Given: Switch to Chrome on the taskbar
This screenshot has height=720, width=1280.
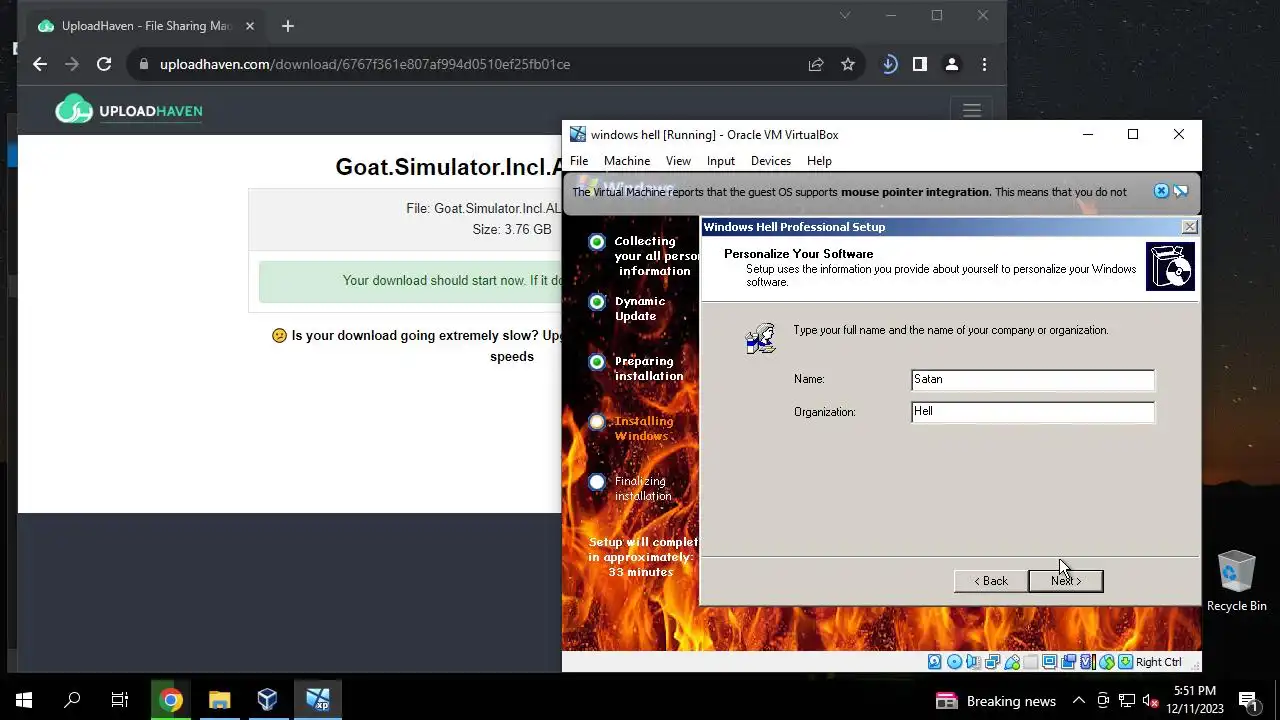Looking at the screenshot, I should pyautogui.click(x=171, y=700).
